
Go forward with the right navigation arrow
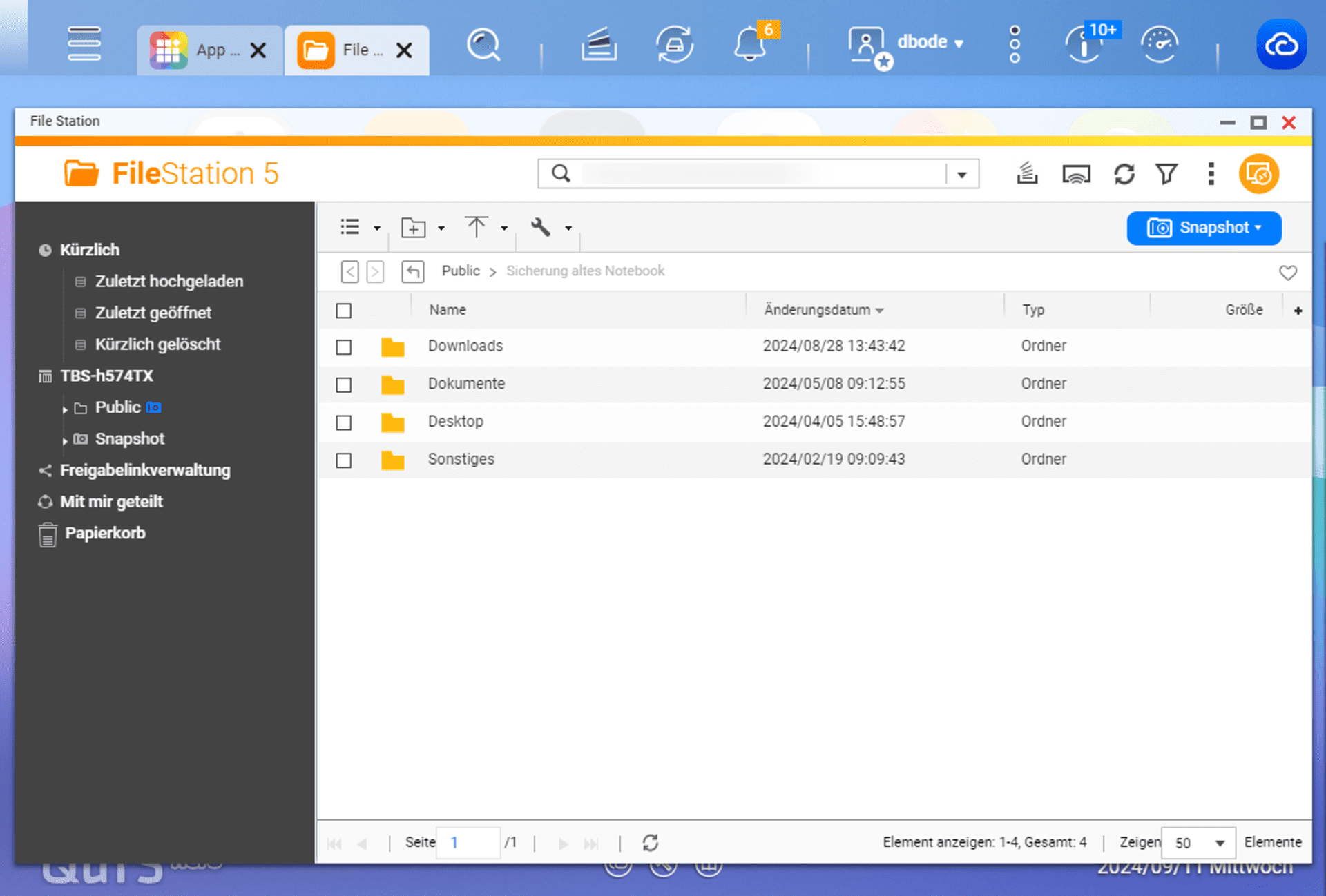point(375,271)
